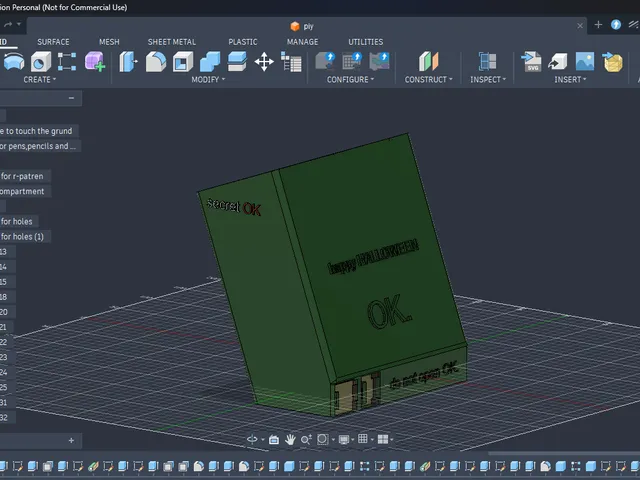Select browser item 'for r-patren'

pos(24,176)
